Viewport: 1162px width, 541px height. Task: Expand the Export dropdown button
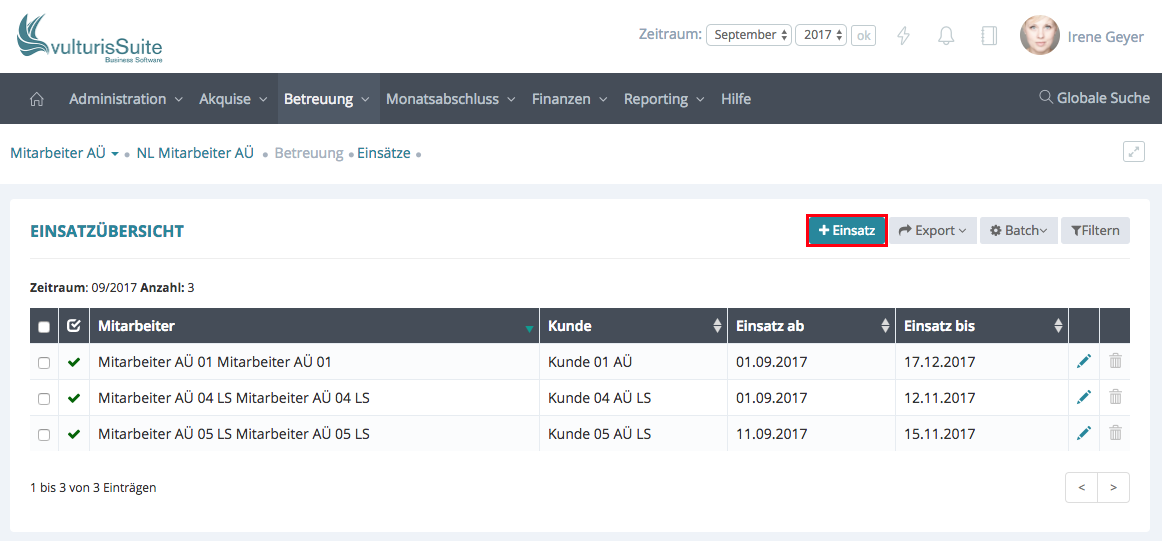tap(933, 231)
